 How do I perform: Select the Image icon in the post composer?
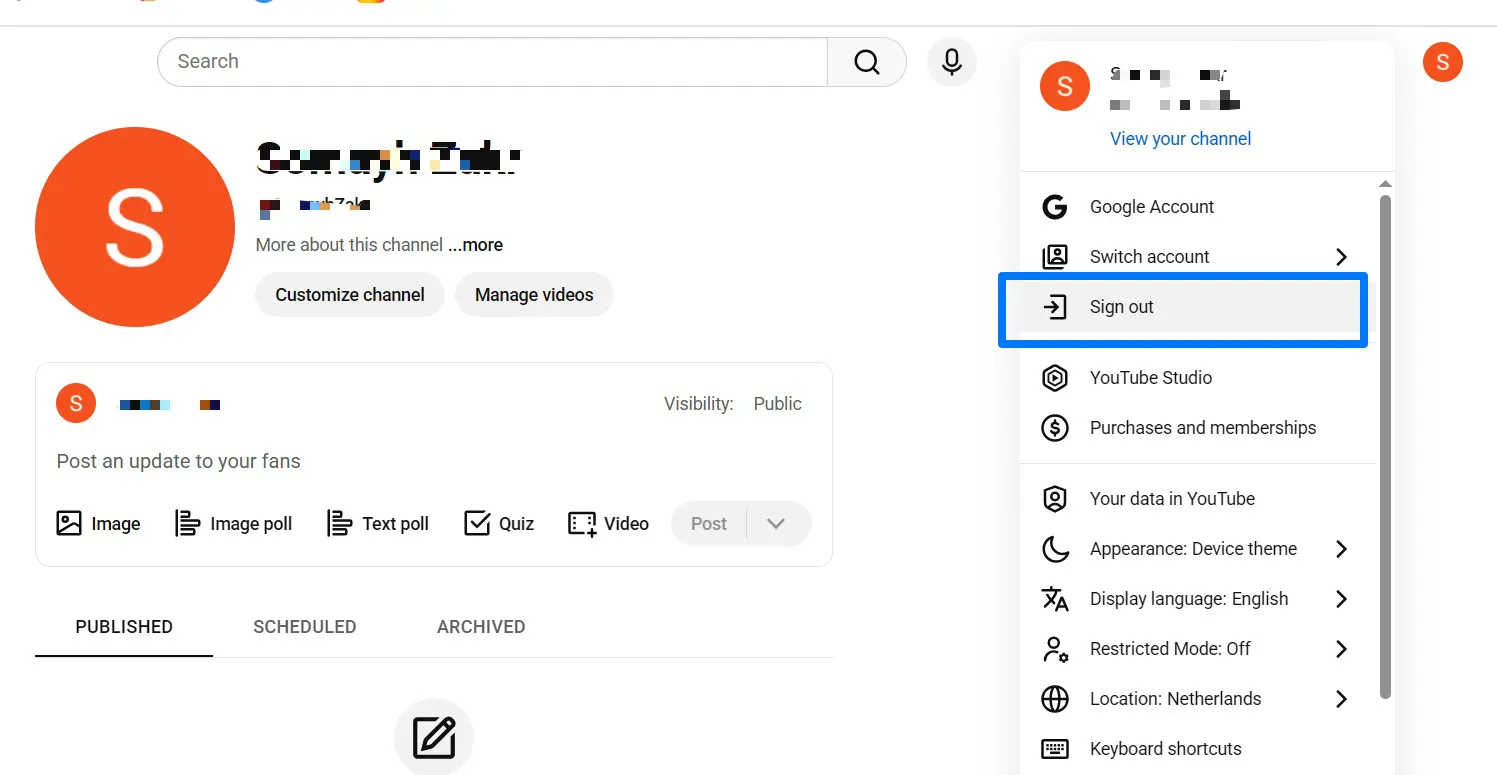tap(67, 523)
